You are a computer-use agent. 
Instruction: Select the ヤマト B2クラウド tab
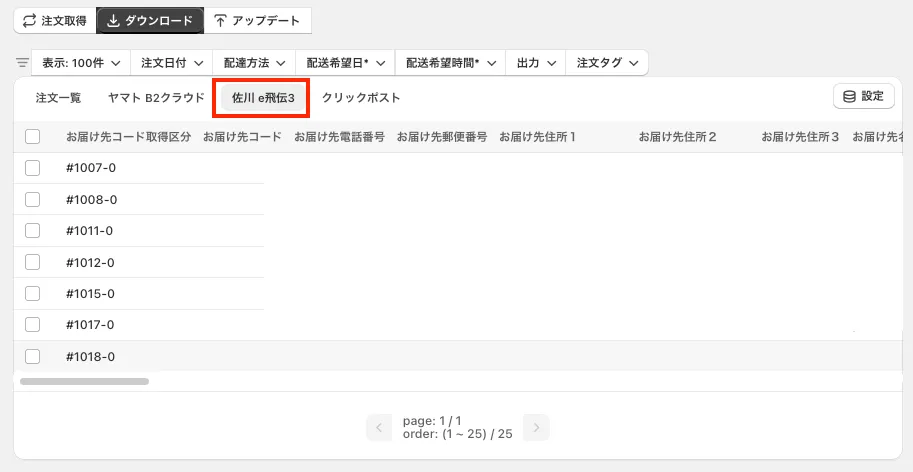tap(156, 98)
